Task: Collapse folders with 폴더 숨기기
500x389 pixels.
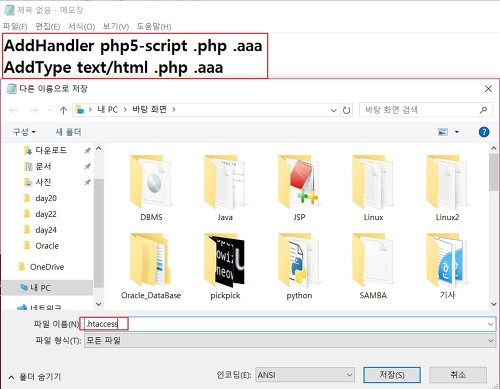Action: [x=35, y=377]
